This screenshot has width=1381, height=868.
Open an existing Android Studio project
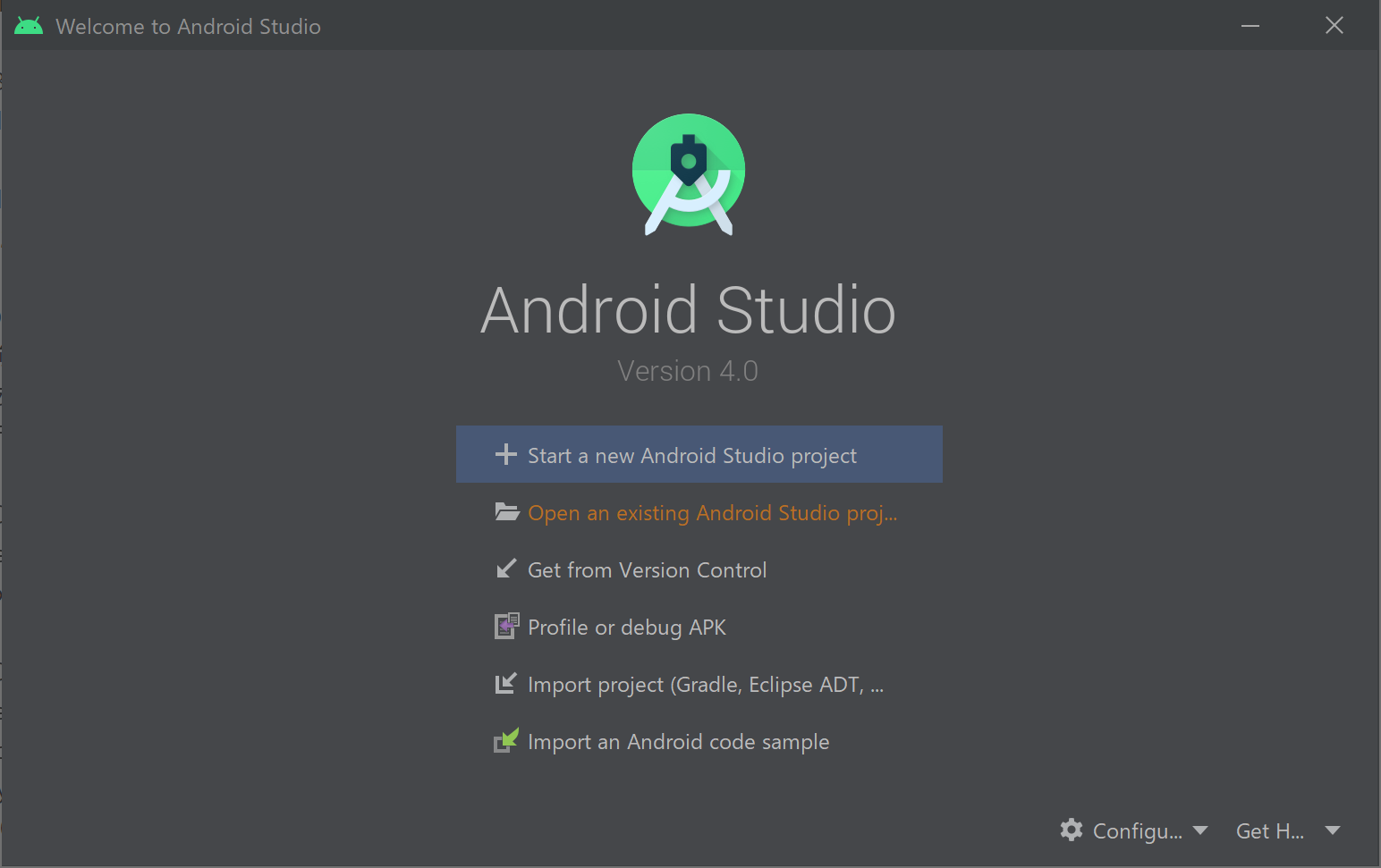(699, 512)
